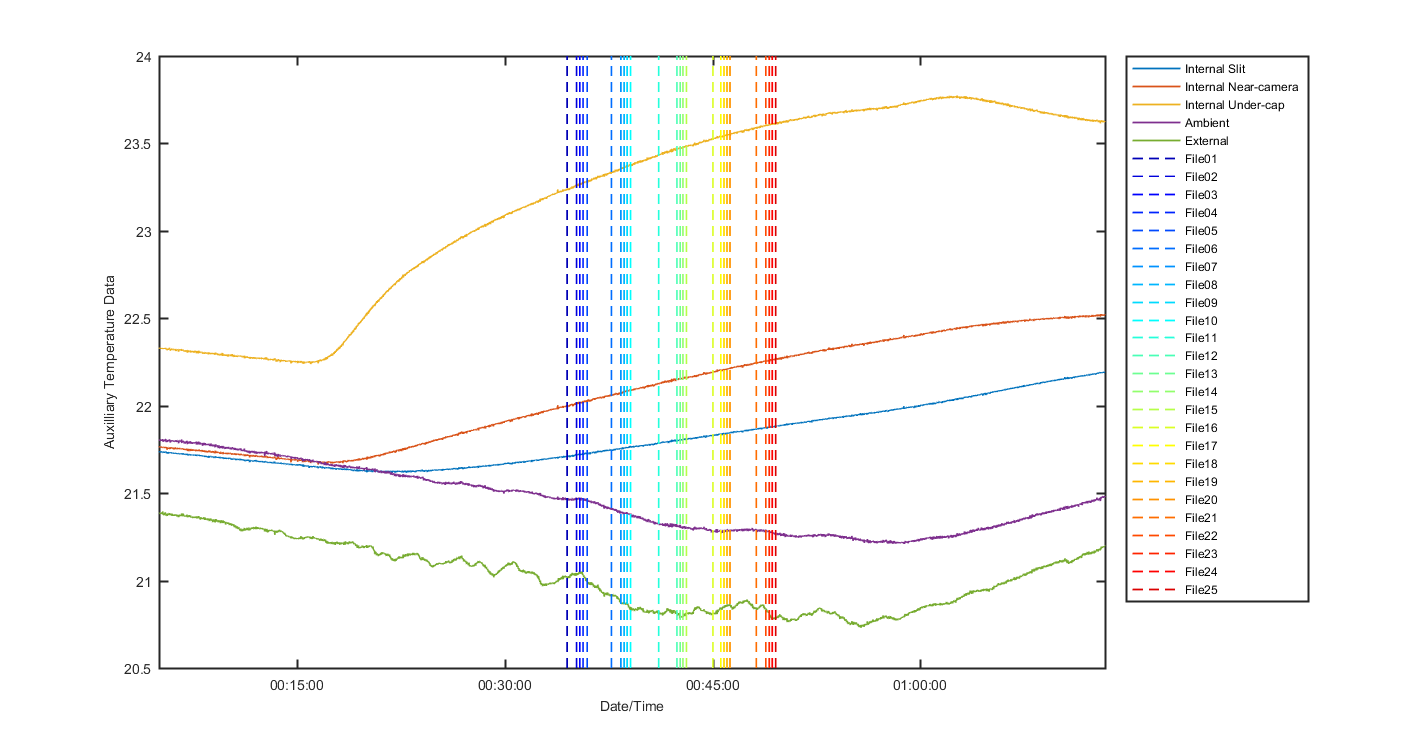Viewport: 1425px width, 750px height.
Task: Click the 00:45:00 x-axis tick label
Action: [714, 686]
